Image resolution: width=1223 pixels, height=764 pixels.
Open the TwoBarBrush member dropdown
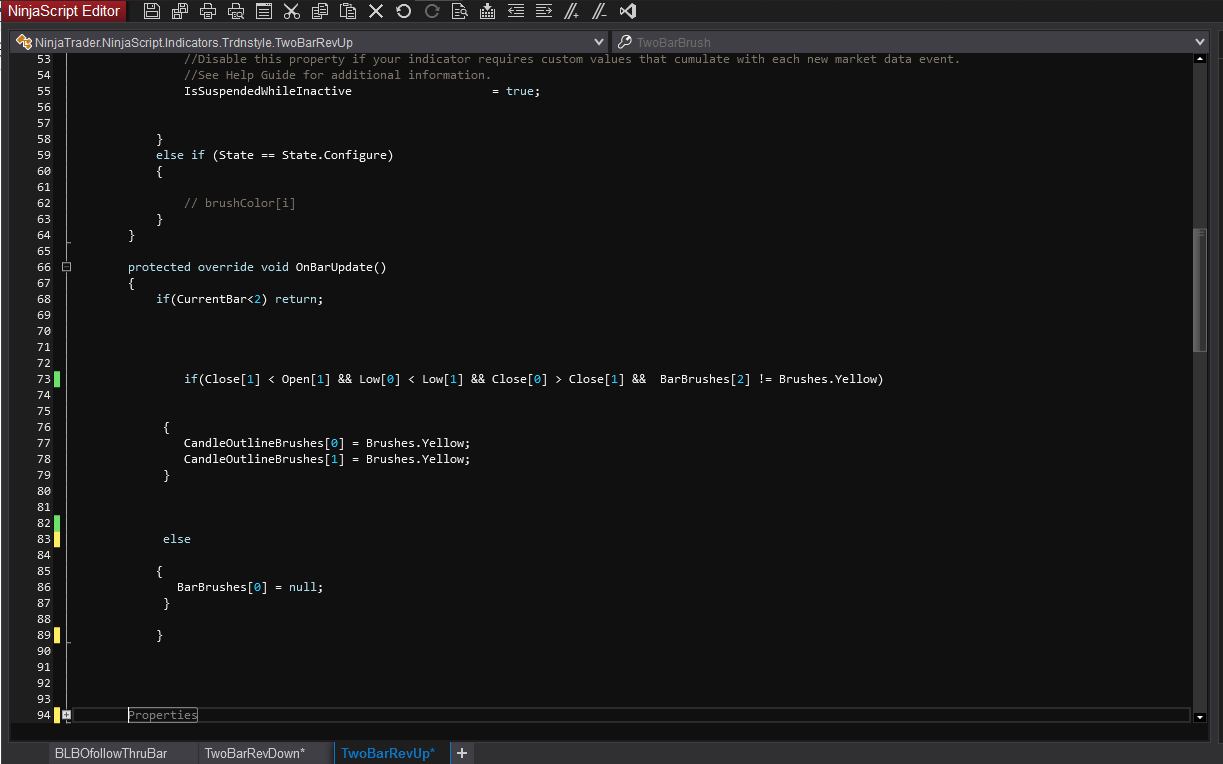tap(1200, 42)
